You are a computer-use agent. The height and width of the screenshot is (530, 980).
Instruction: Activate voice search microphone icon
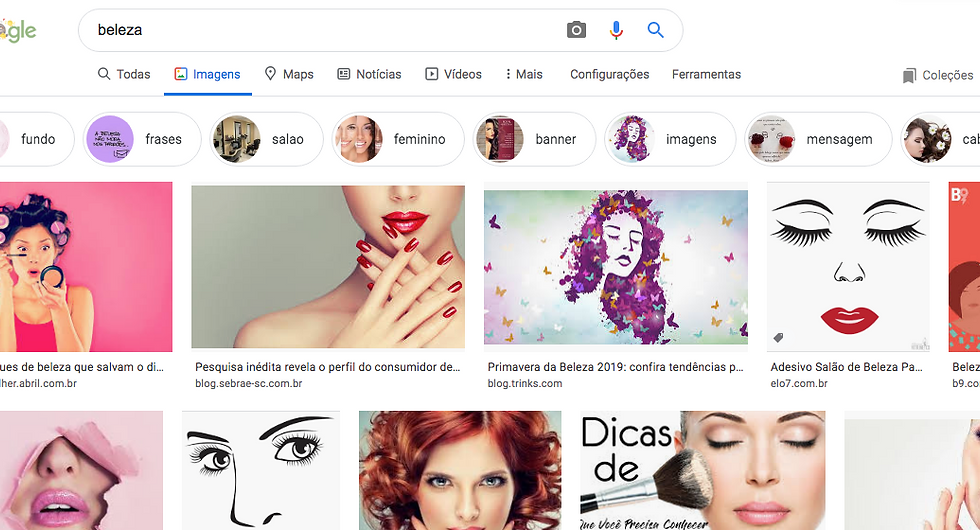pos(616,30)
